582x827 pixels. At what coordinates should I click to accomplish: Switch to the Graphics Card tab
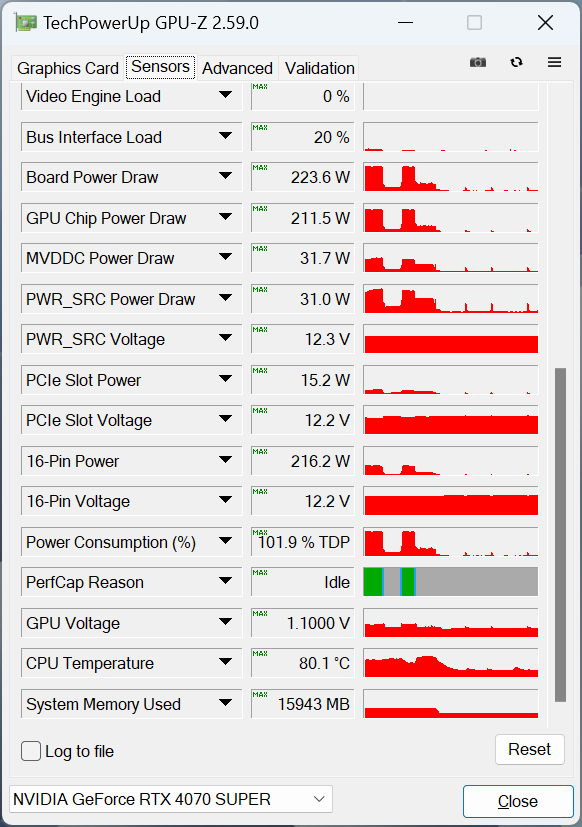point(68,68)
